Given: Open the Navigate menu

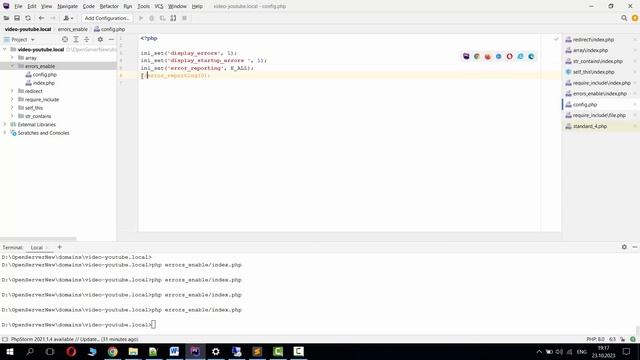Looking at the screenshot, I should tap(67, 7).
